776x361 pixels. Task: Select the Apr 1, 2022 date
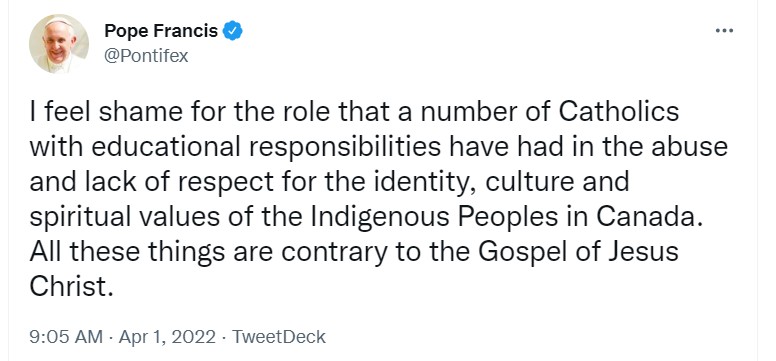coord(168,337)
